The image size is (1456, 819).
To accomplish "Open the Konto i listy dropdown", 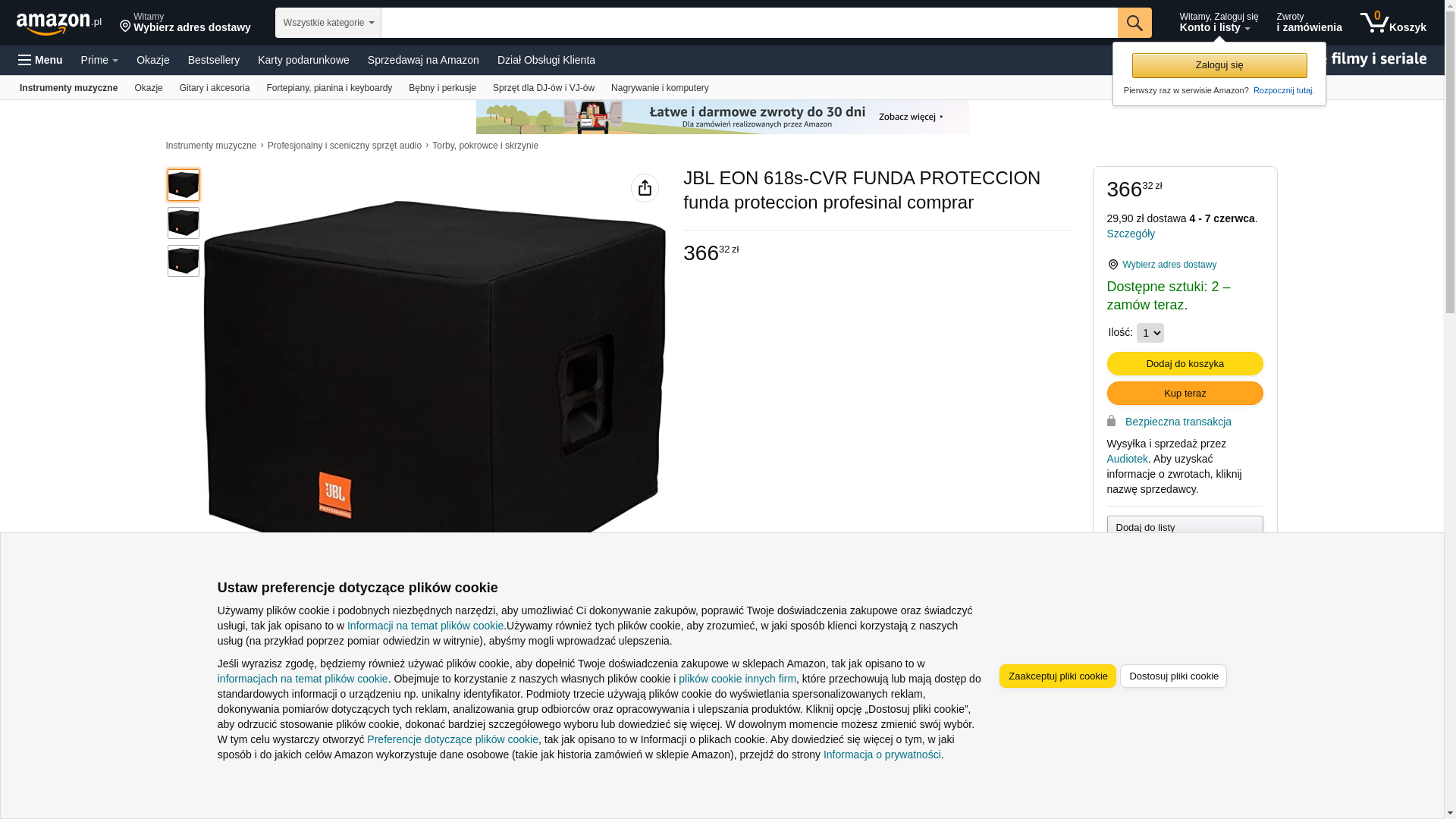I will (x=1218, y=23).
